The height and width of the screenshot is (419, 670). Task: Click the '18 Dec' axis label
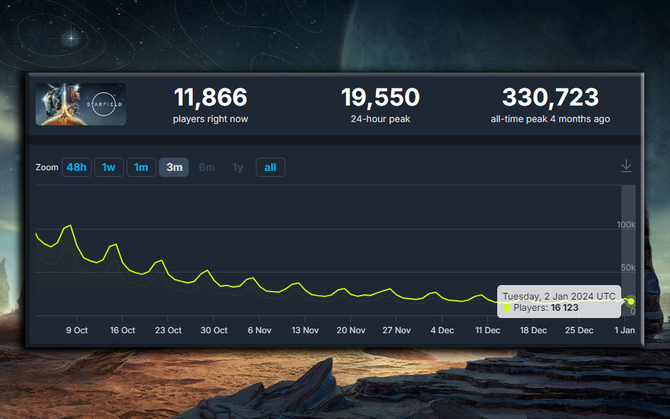click(x=533, y=330)
